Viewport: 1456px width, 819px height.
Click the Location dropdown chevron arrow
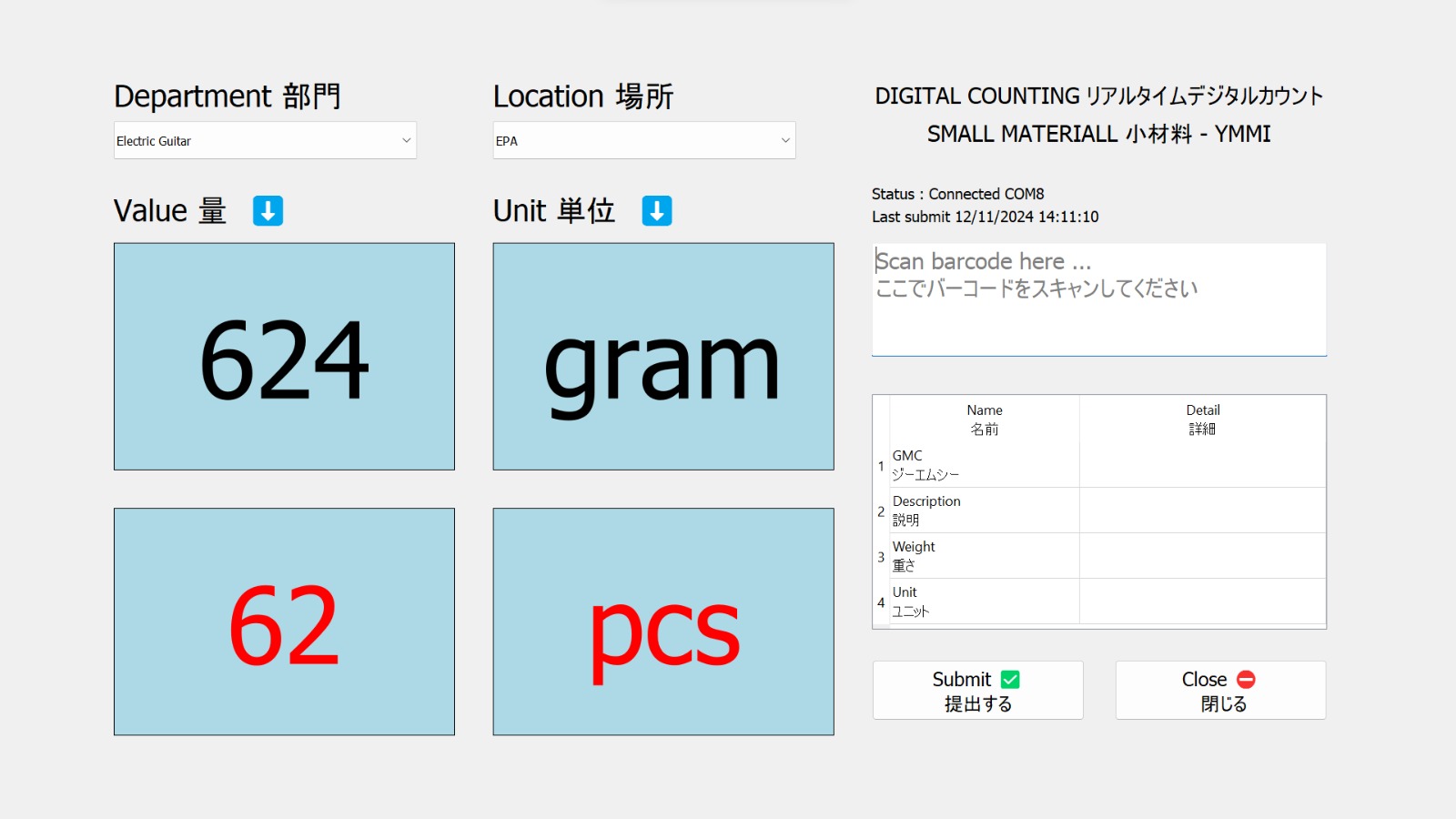coord(785,141)
